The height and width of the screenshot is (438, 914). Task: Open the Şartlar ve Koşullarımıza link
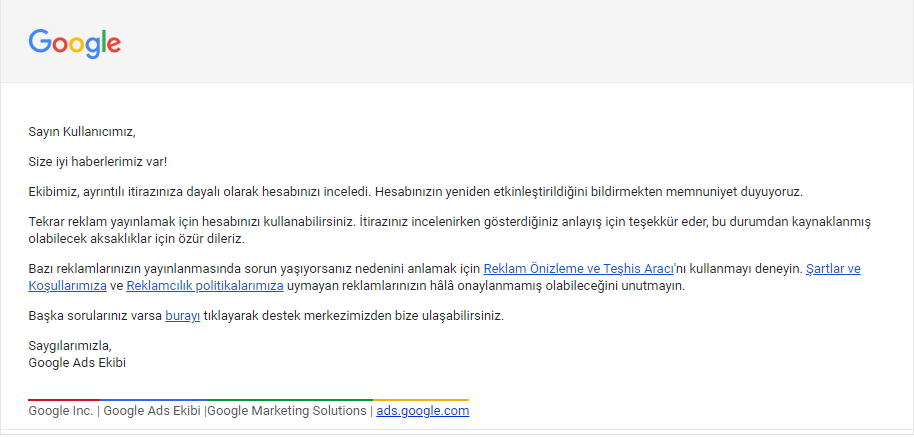(833, 269)
